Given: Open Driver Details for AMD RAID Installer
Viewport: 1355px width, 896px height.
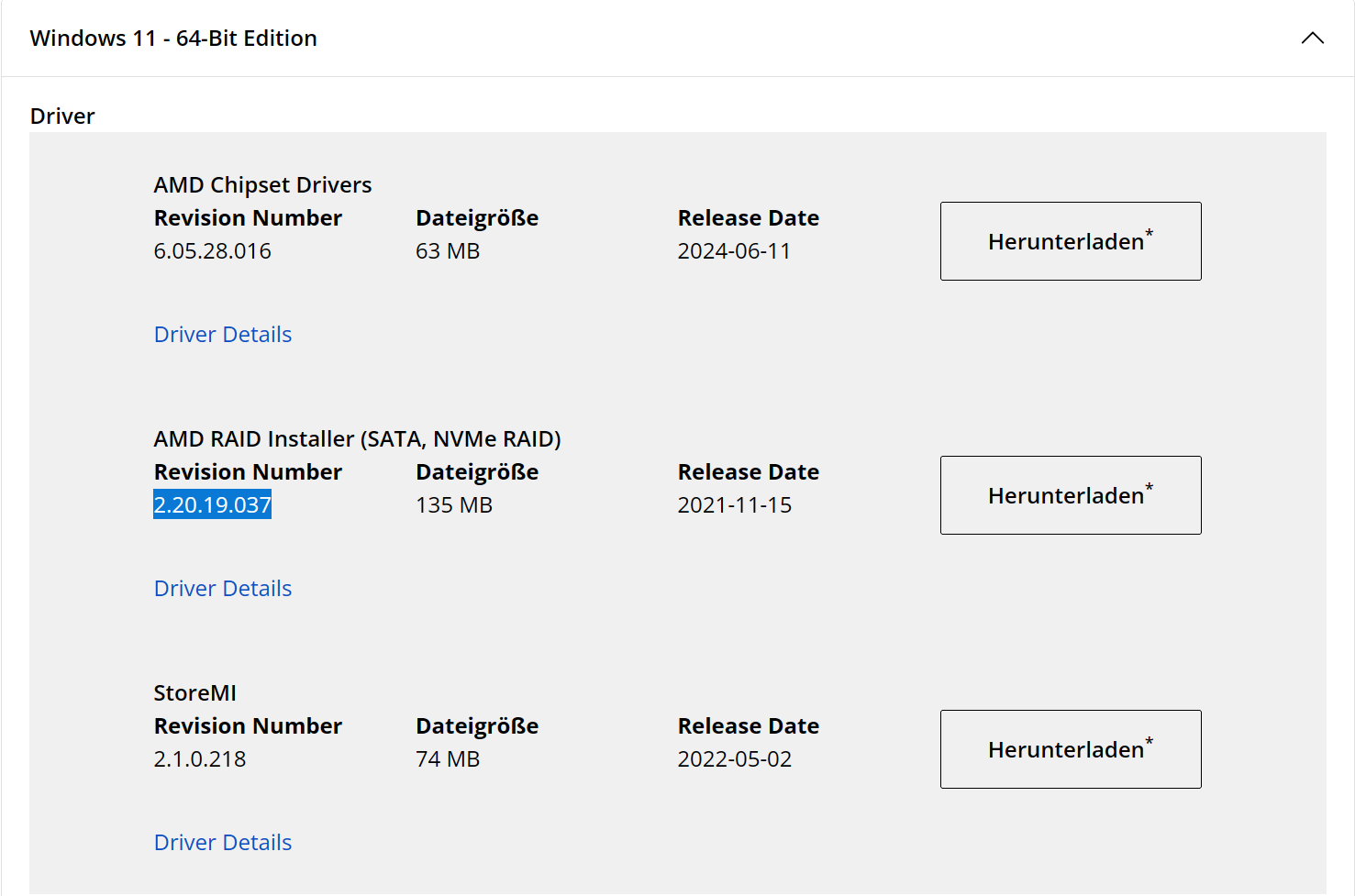Looking at the screenshot, I should [223, 589].
